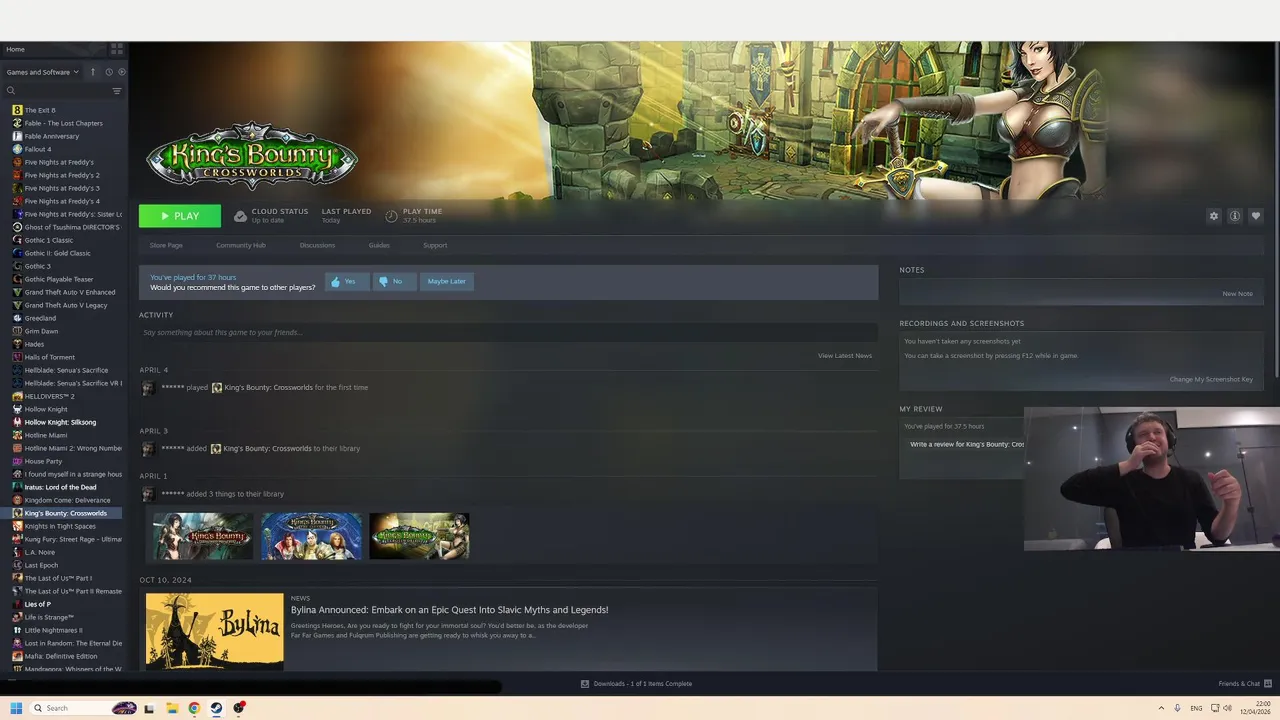This screenshot has width=1280, height=720.
Task: Select Lies of P in library
Action: (37, 604)
